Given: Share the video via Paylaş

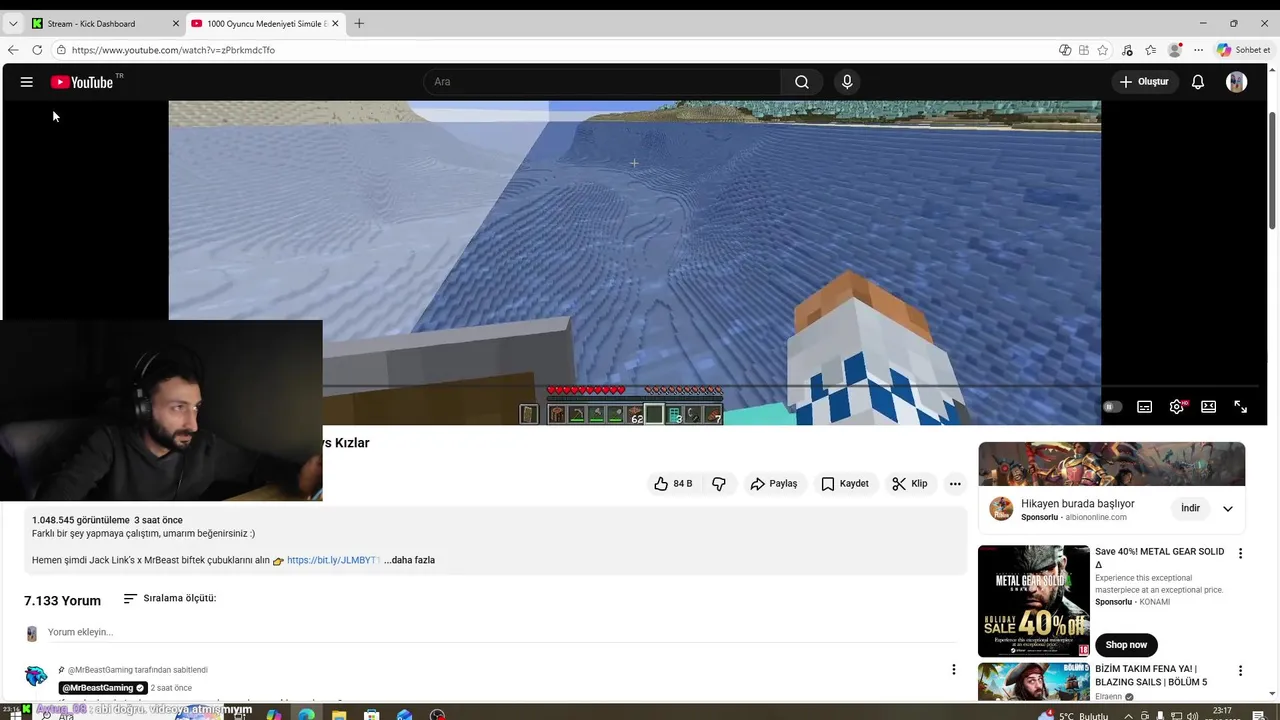Looking at the screenshot, I should [774, 484].
